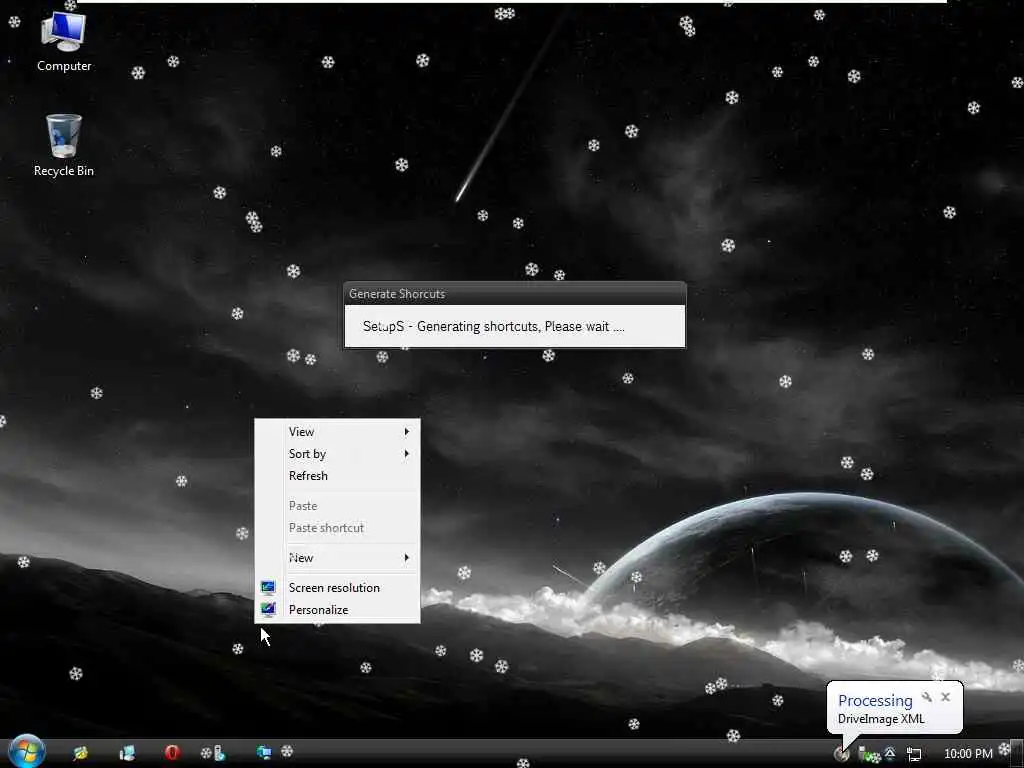This screenshot has height=768, width=1024.
Task: Click the greyed Paste menu entry
Action: tap(337, 506)
